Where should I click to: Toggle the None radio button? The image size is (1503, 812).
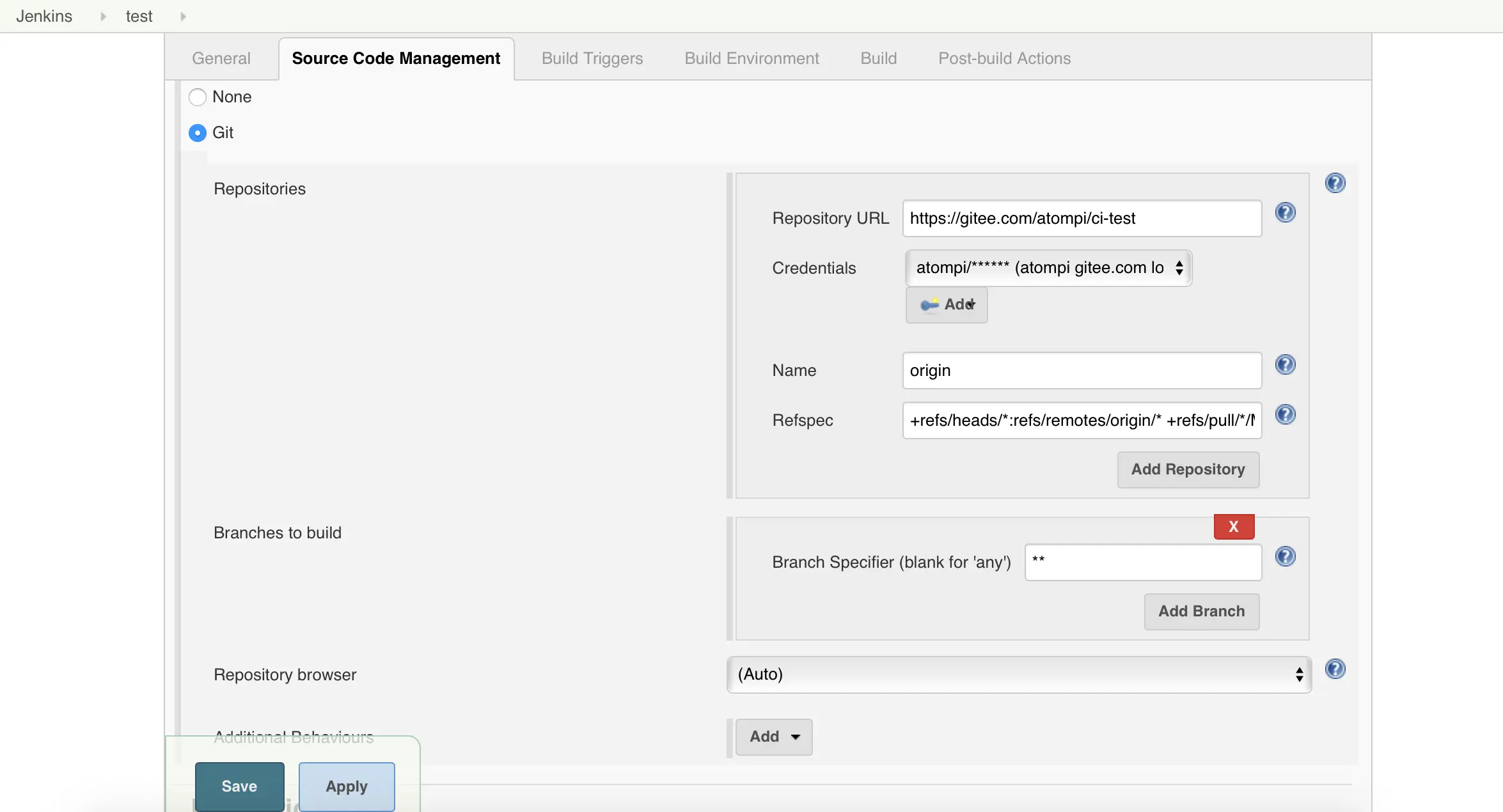[197, 96]
